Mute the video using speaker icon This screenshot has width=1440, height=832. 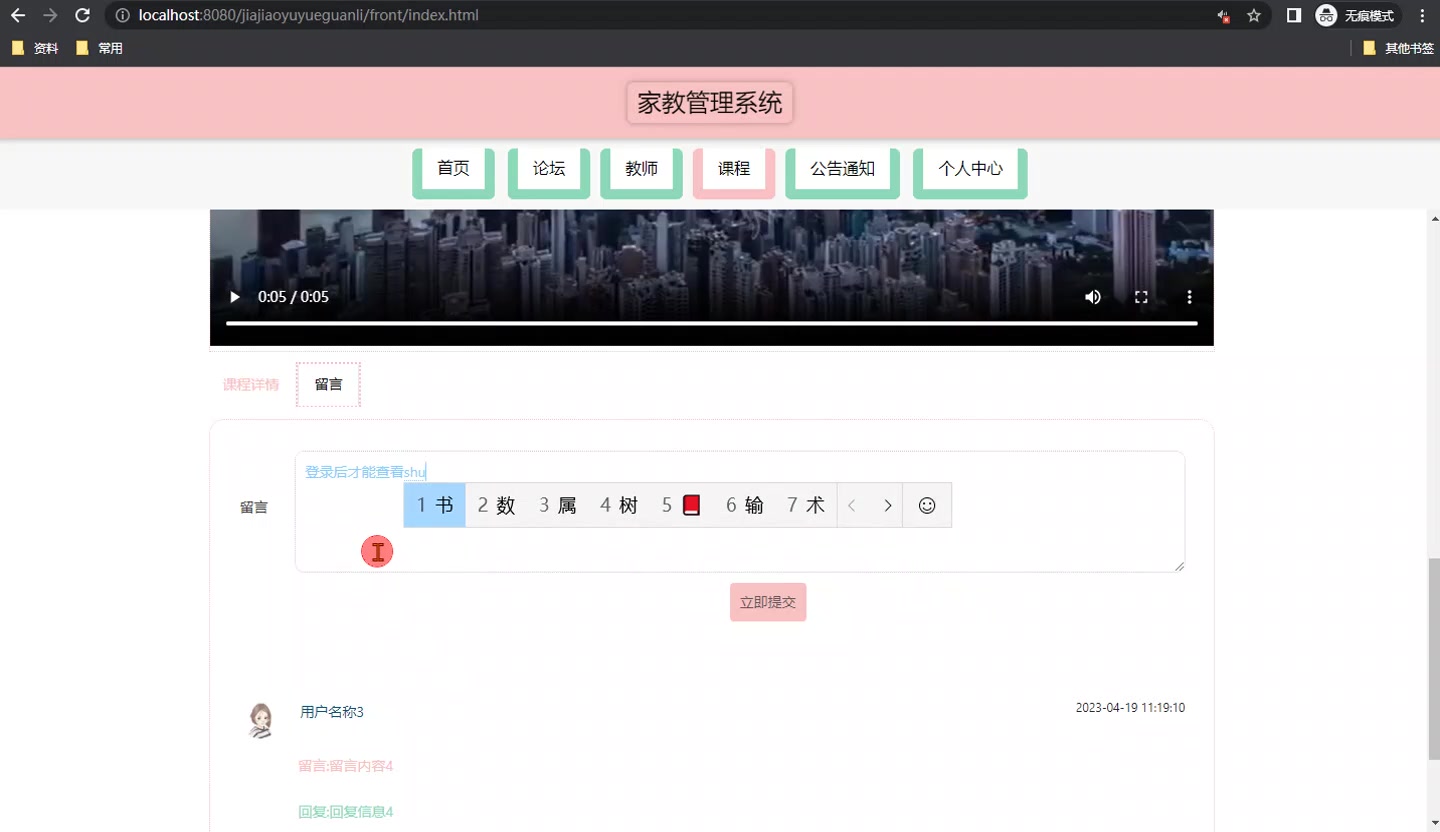pos(1093,297)
